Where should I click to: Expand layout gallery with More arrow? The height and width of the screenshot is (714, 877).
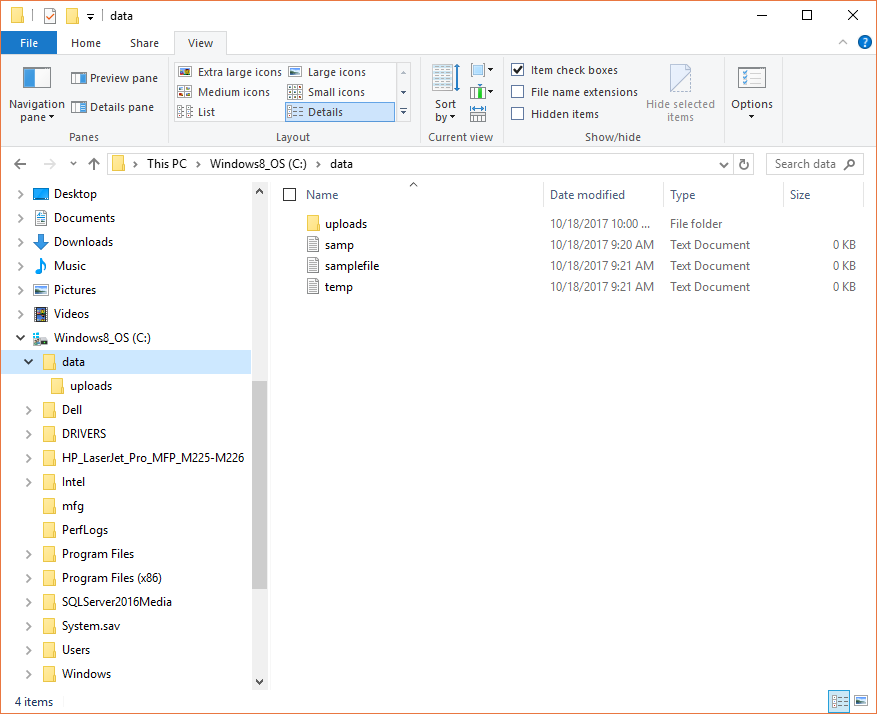click(403, 112)
